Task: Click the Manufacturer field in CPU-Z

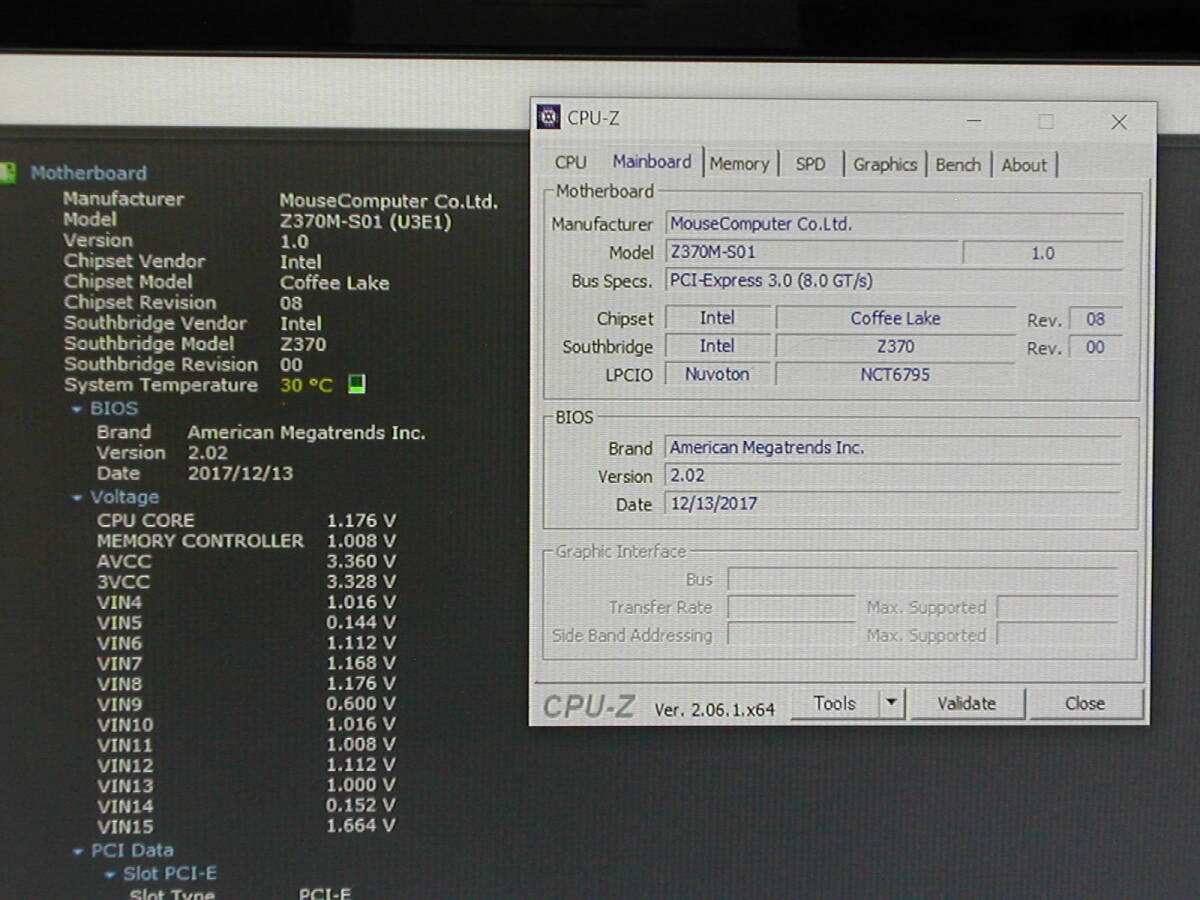Action: (x=894, y=224)
